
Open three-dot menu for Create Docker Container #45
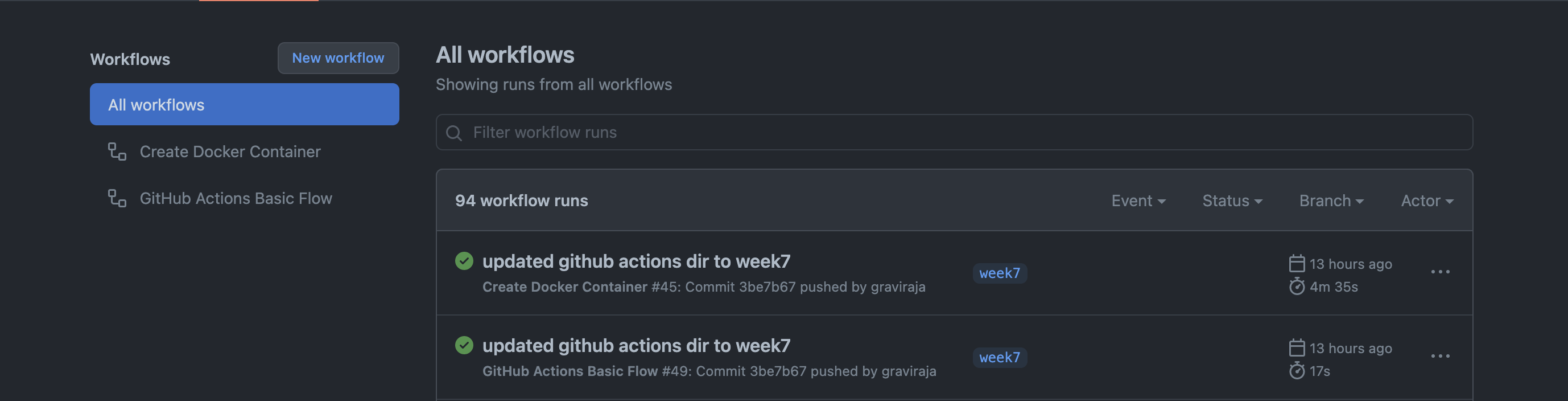click(x=1439, y=272)
